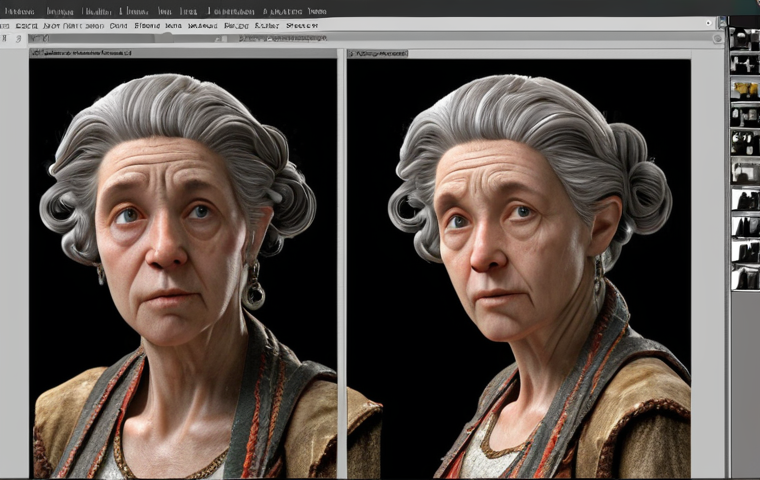
Task: Select the yellow thumbnail in the right strip
Action: tap(745, 89)
